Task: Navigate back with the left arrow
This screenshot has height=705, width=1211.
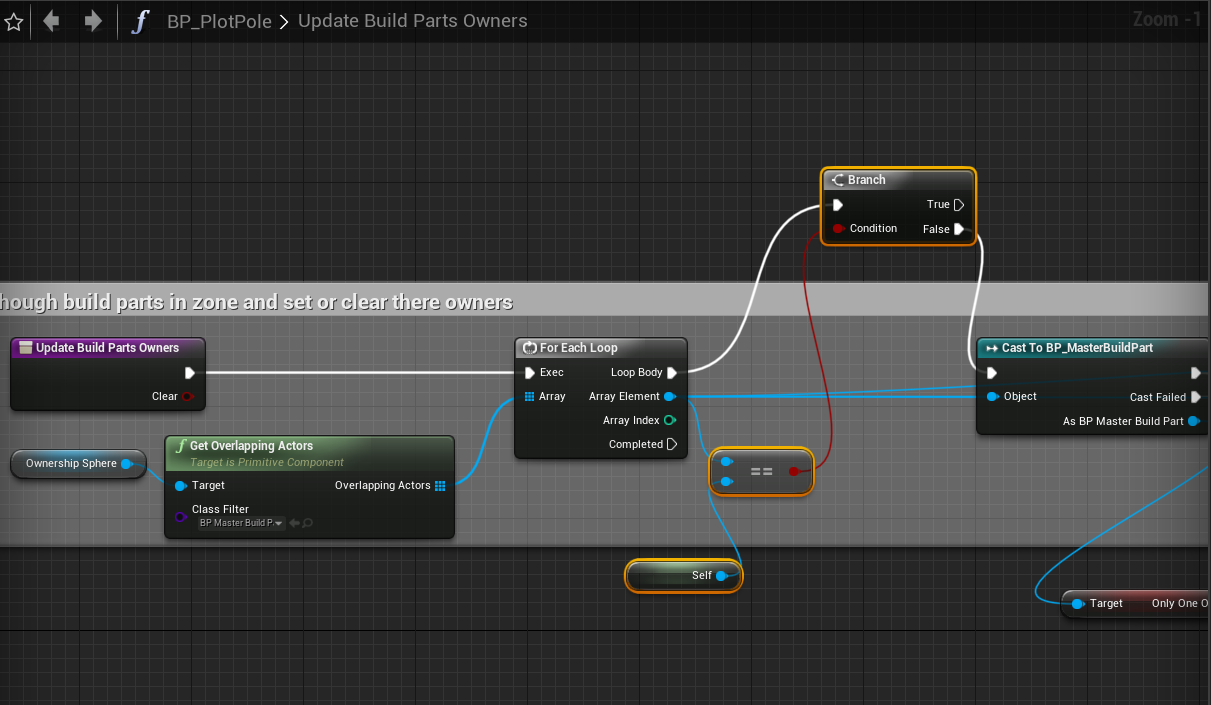Action: (x=51, y=21)
